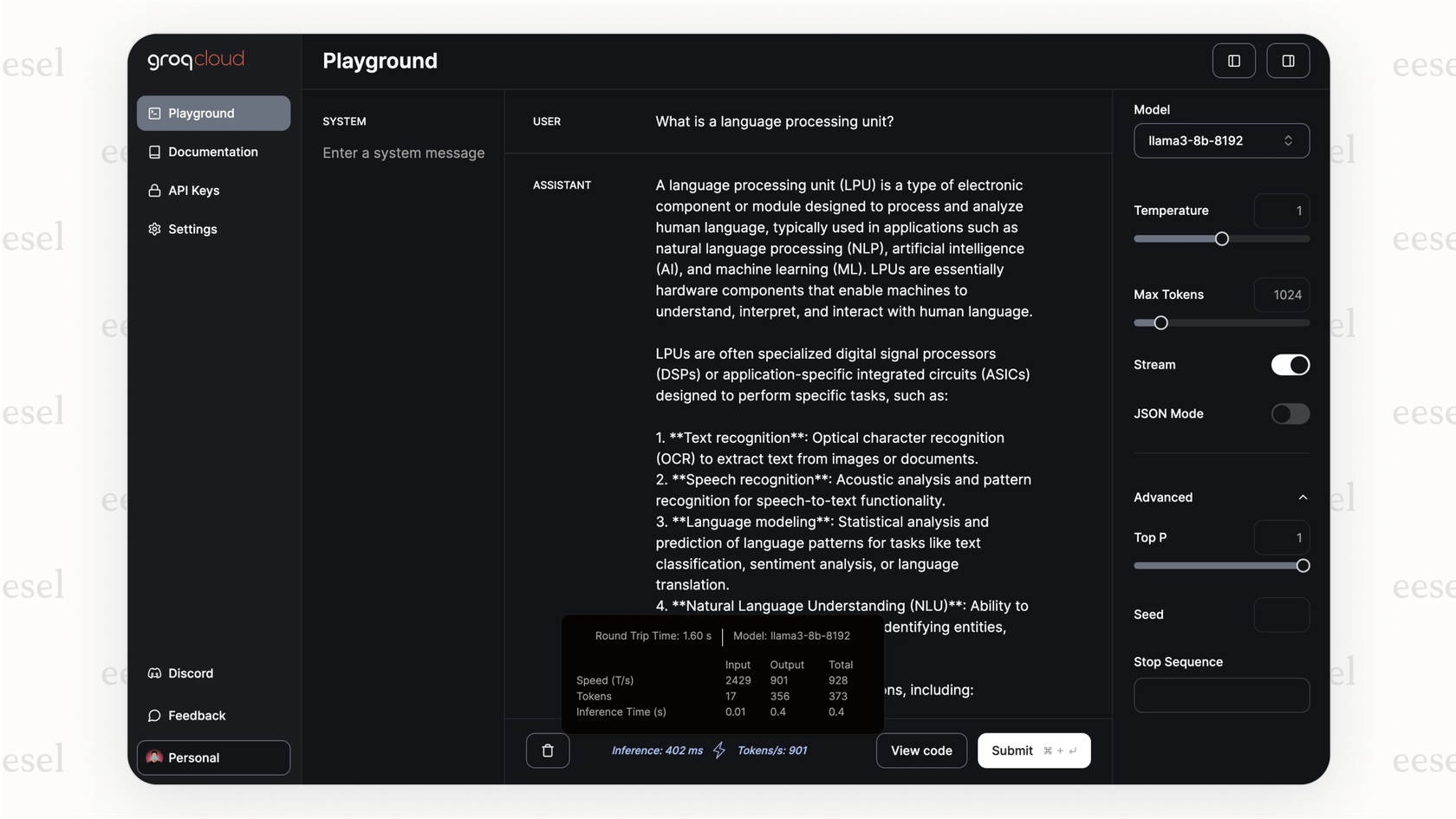1456x819 pixels.
Task: Toggle streaming off then check JSON Mode state
Action: pos(1290,365)
